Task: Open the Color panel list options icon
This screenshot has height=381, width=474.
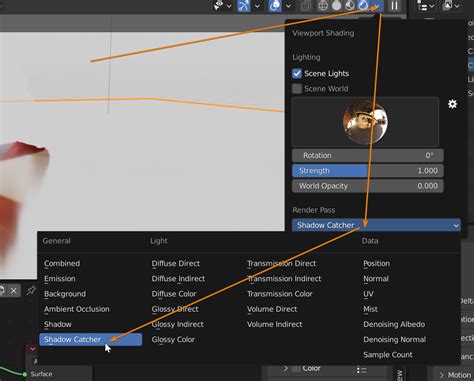Action: click(x=362, y=370)
